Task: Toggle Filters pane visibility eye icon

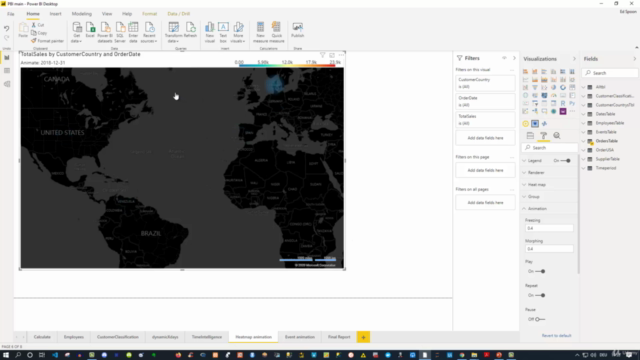Action: pyautogui.click(x=504, y=58)
